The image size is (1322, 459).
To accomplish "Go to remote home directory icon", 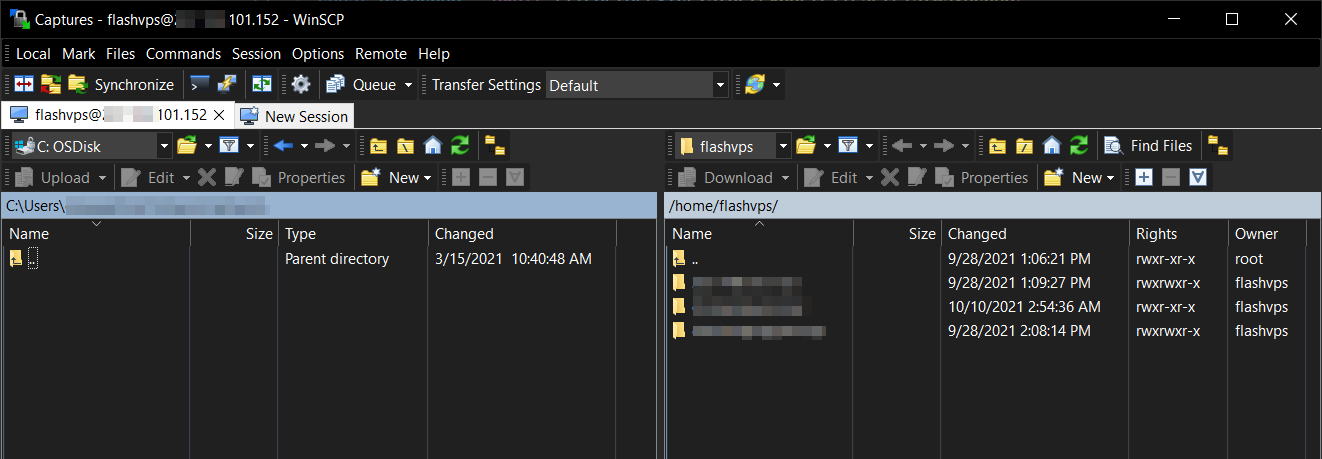I will click(x=1051, y=146).
